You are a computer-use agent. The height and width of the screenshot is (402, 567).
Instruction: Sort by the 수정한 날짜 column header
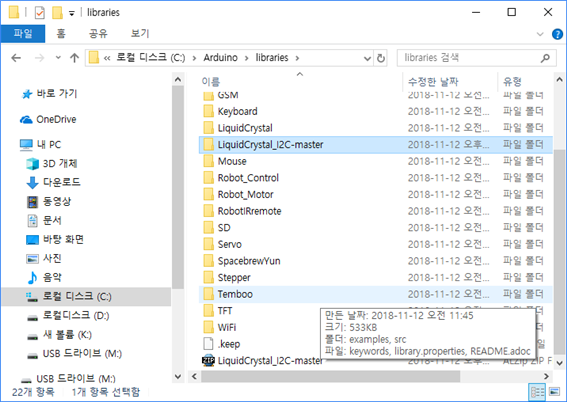point(433,82)
